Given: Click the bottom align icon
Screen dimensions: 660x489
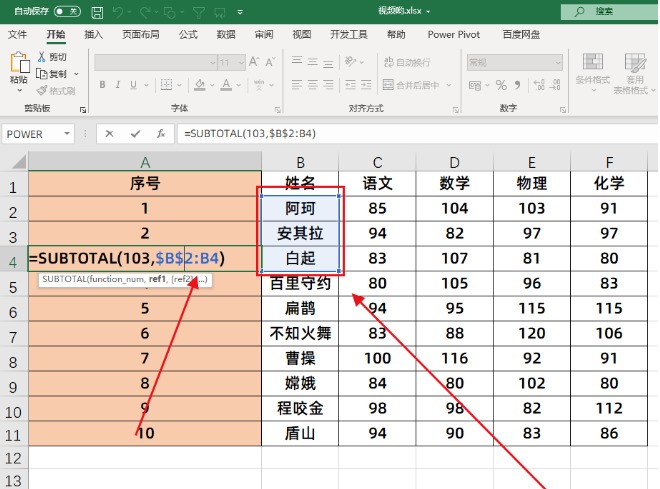Looking at the screenshot, I should coord(328,63).
